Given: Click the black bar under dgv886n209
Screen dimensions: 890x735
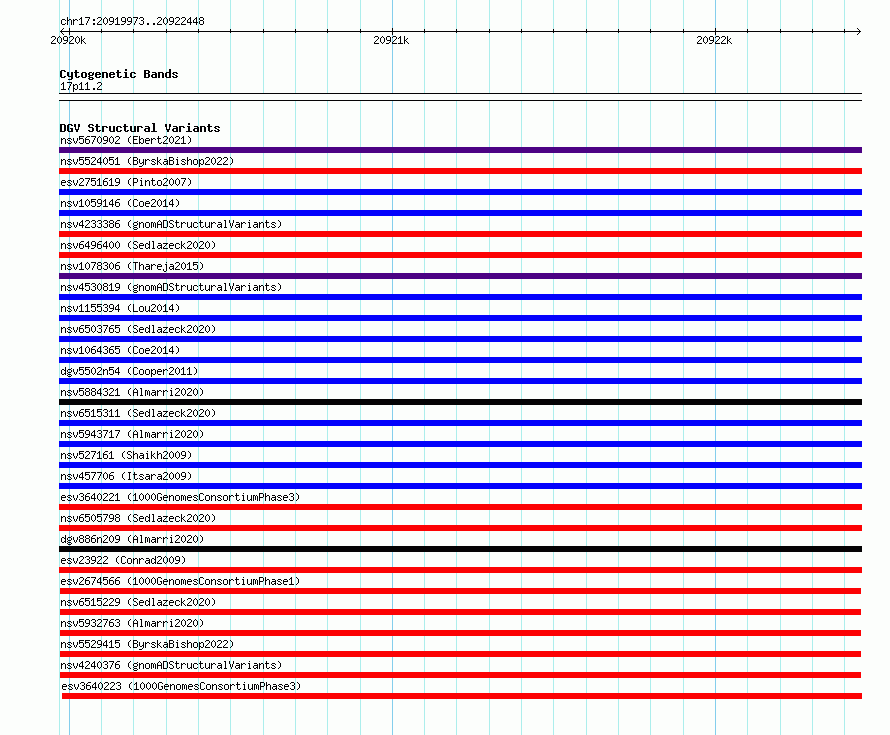Looking at the screenshot, I should coord(460,549).
